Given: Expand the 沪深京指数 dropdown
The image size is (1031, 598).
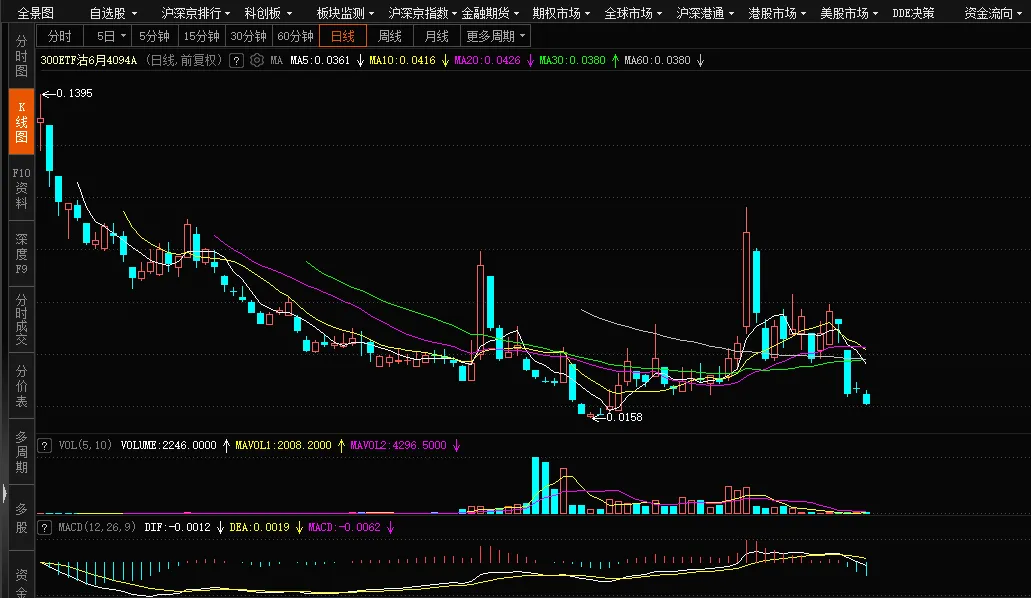Looking at the screenshot, I should pyautogui.click(x=422, y=13).
